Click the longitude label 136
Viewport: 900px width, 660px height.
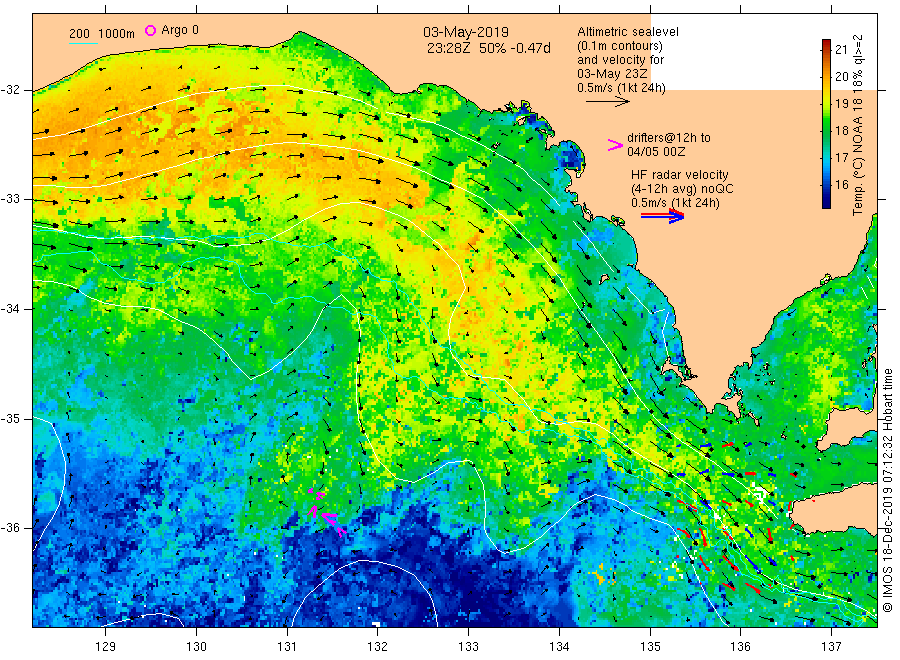click(740, 647)
